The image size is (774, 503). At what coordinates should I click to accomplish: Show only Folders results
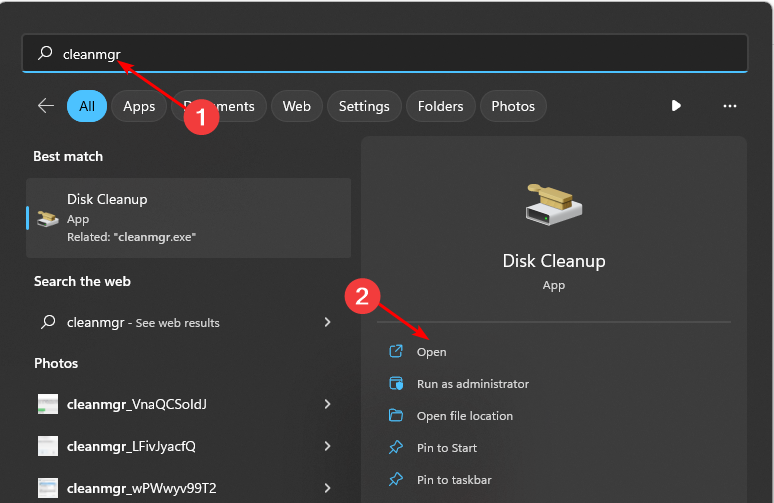coord(441,106)
